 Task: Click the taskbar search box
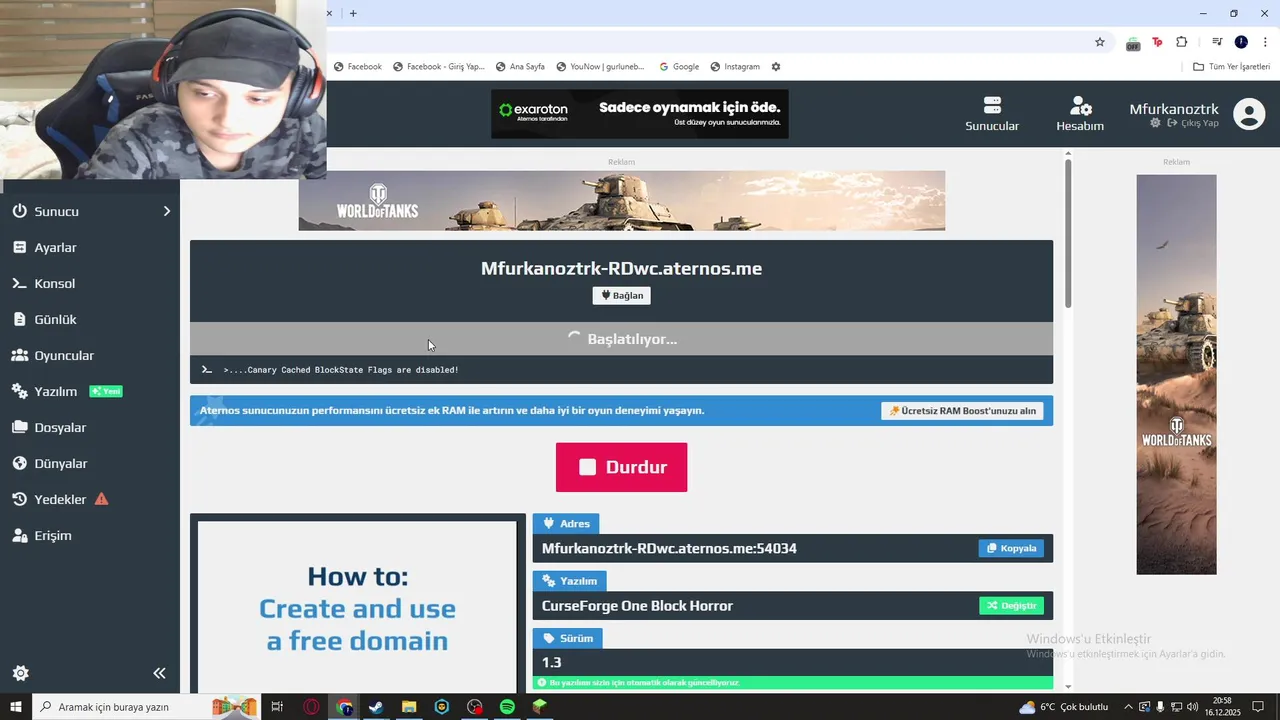(x=146, y=707)
